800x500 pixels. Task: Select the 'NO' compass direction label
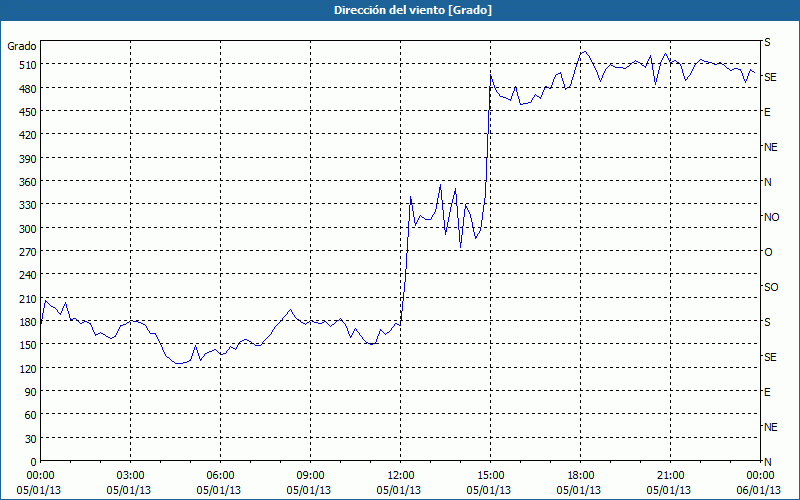(771, 217)
